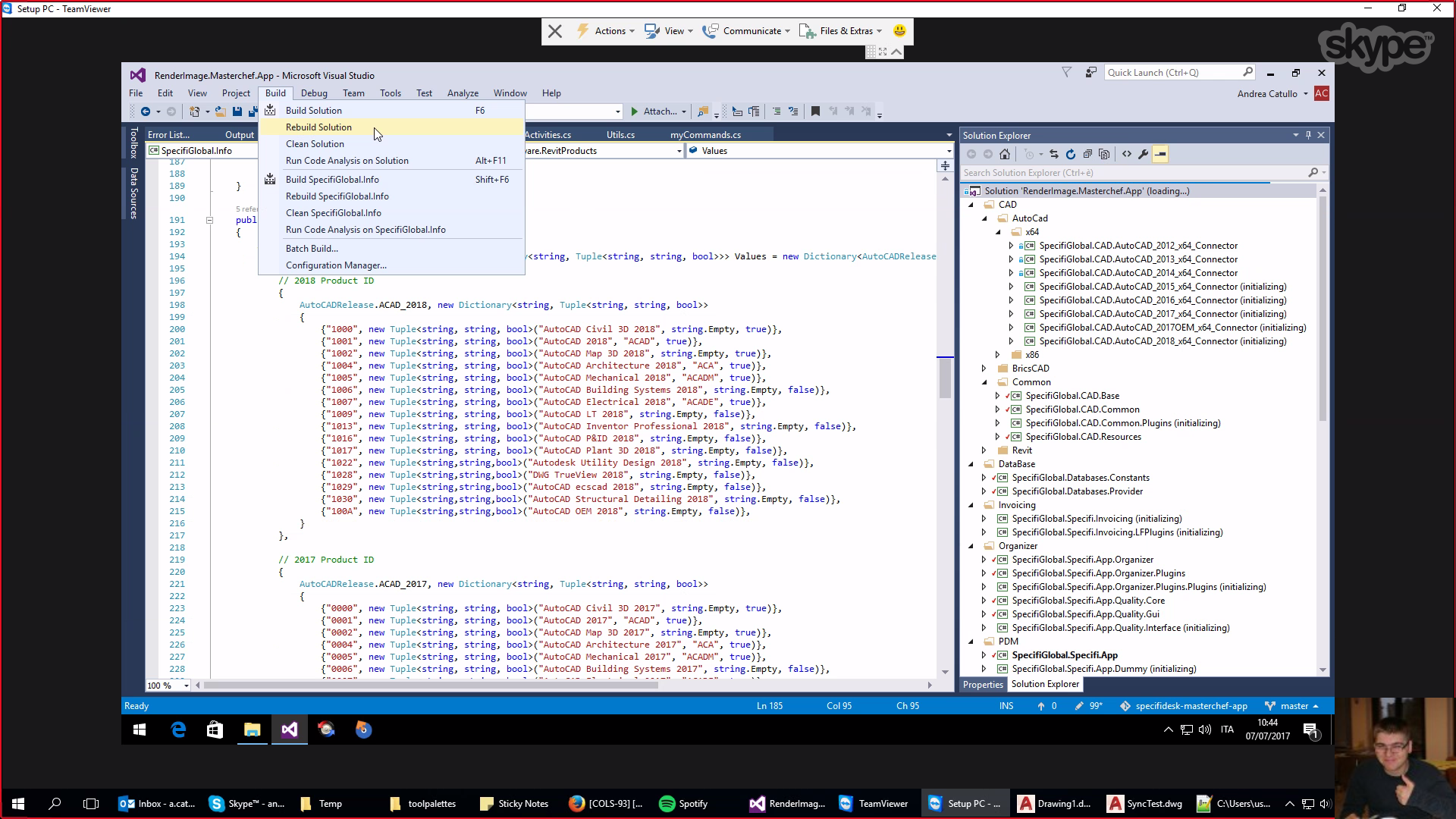Image resolution: width=1456 pixels, height=819 pixels.
Task: Click the Toolbox side tab
Action: pyautogui.click(x=133, y=143)
